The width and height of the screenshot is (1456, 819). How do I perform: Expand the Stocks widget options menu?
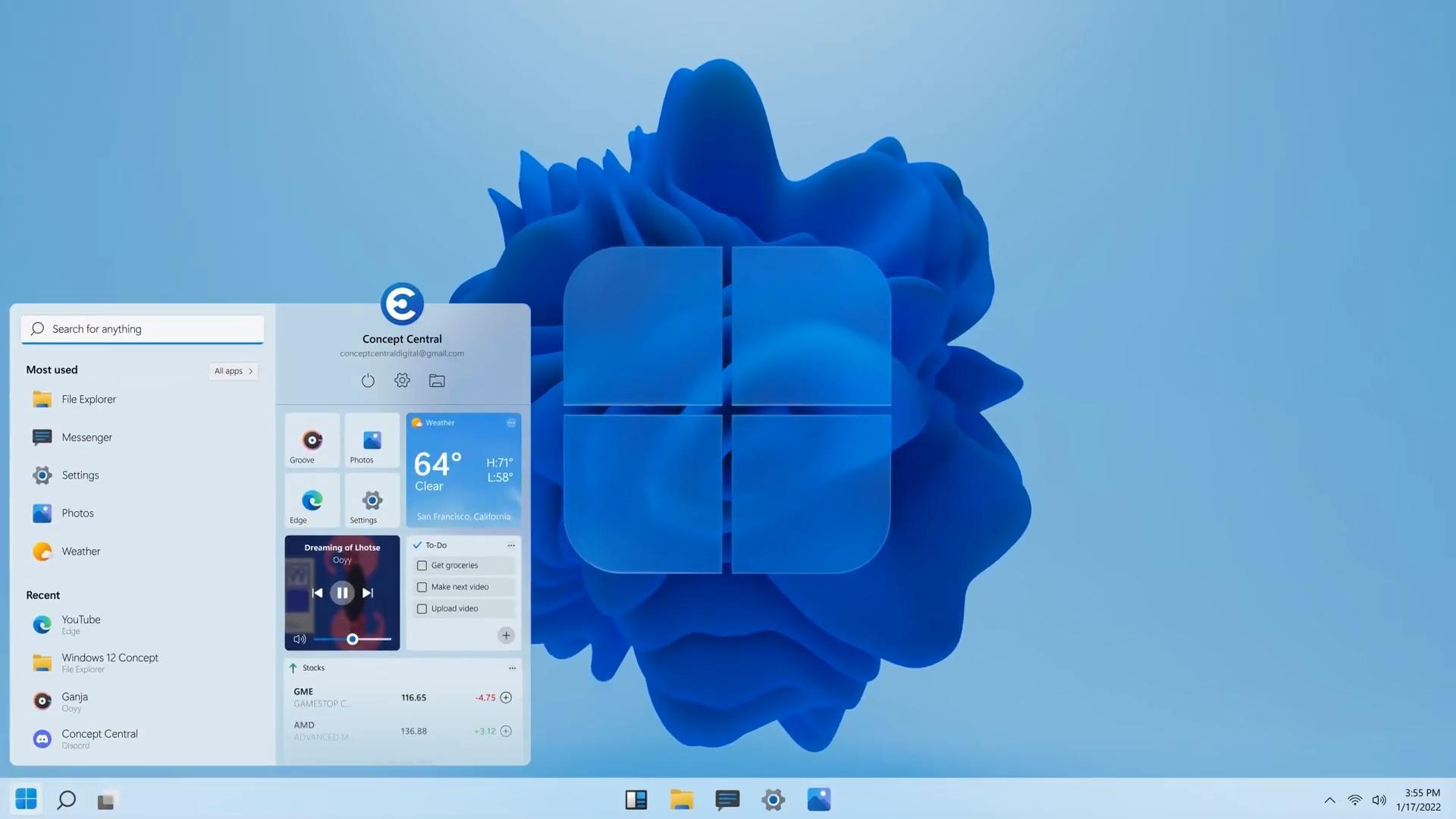(513, 667)
